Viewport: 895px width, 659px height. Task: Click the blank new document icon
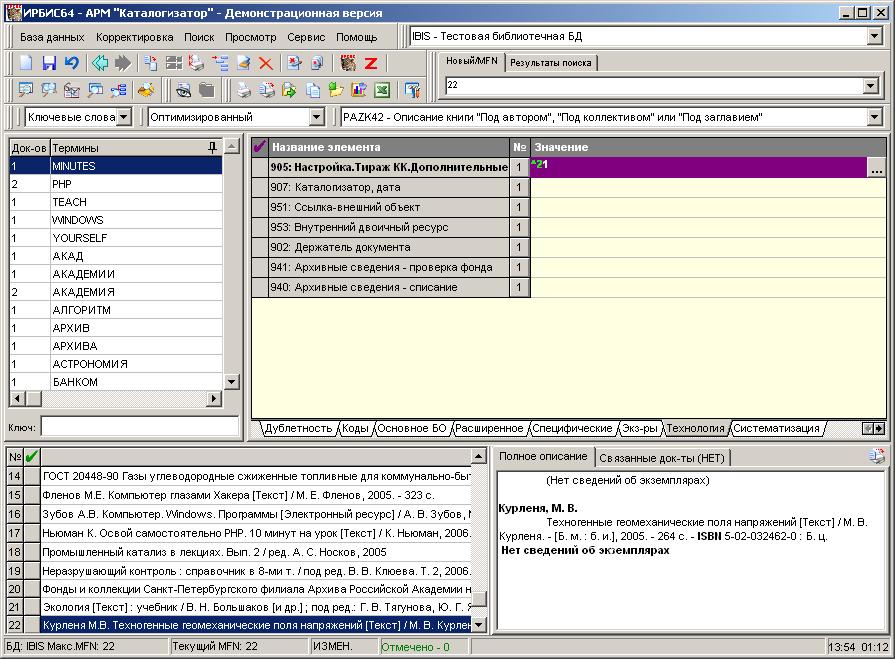pyautogui.click(x=27, y=63)
